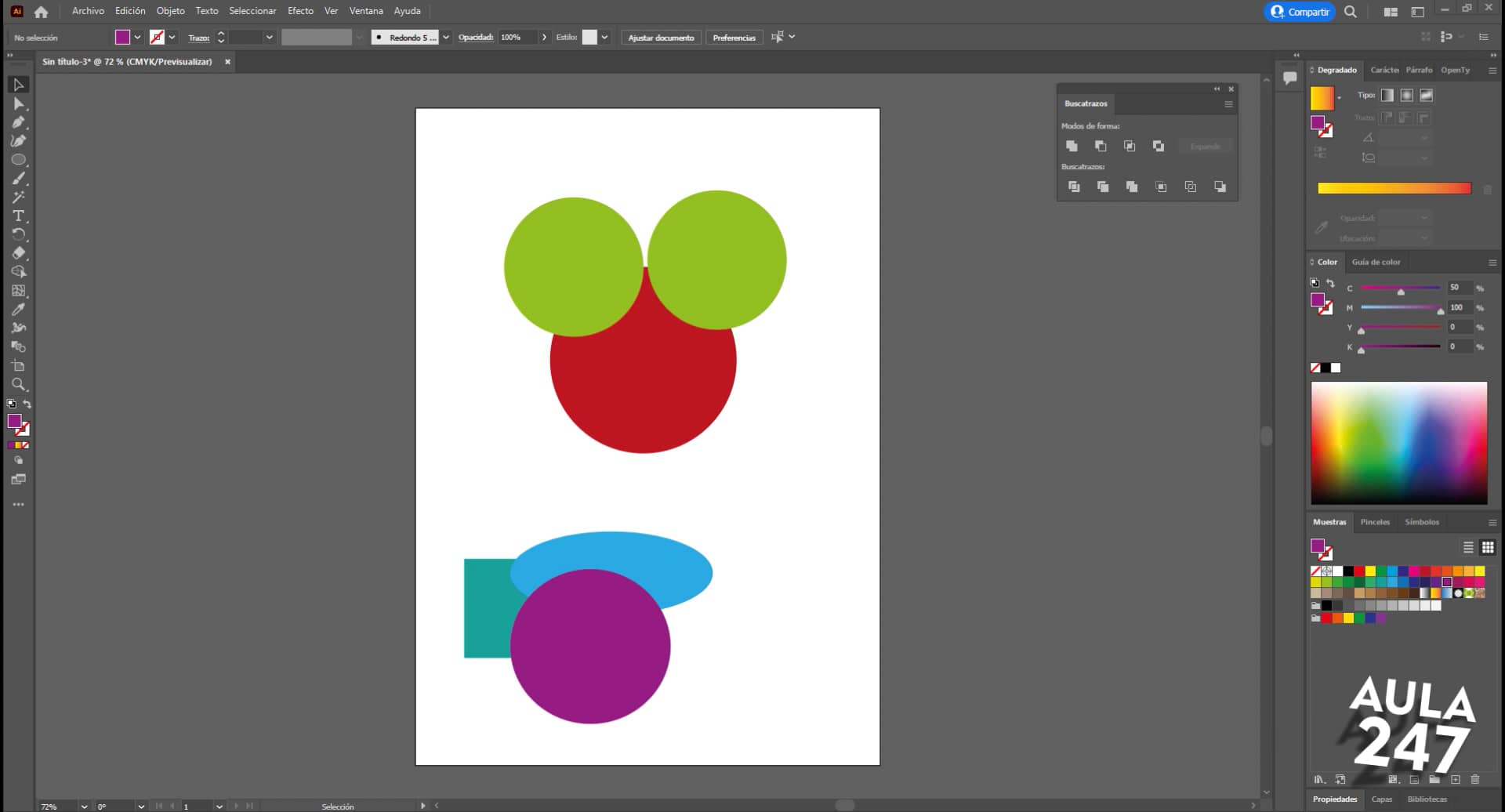Viewport: 1505px width, 812px height.
Task: Open the fill color dropdown arrow
Action: click(138, 37)
